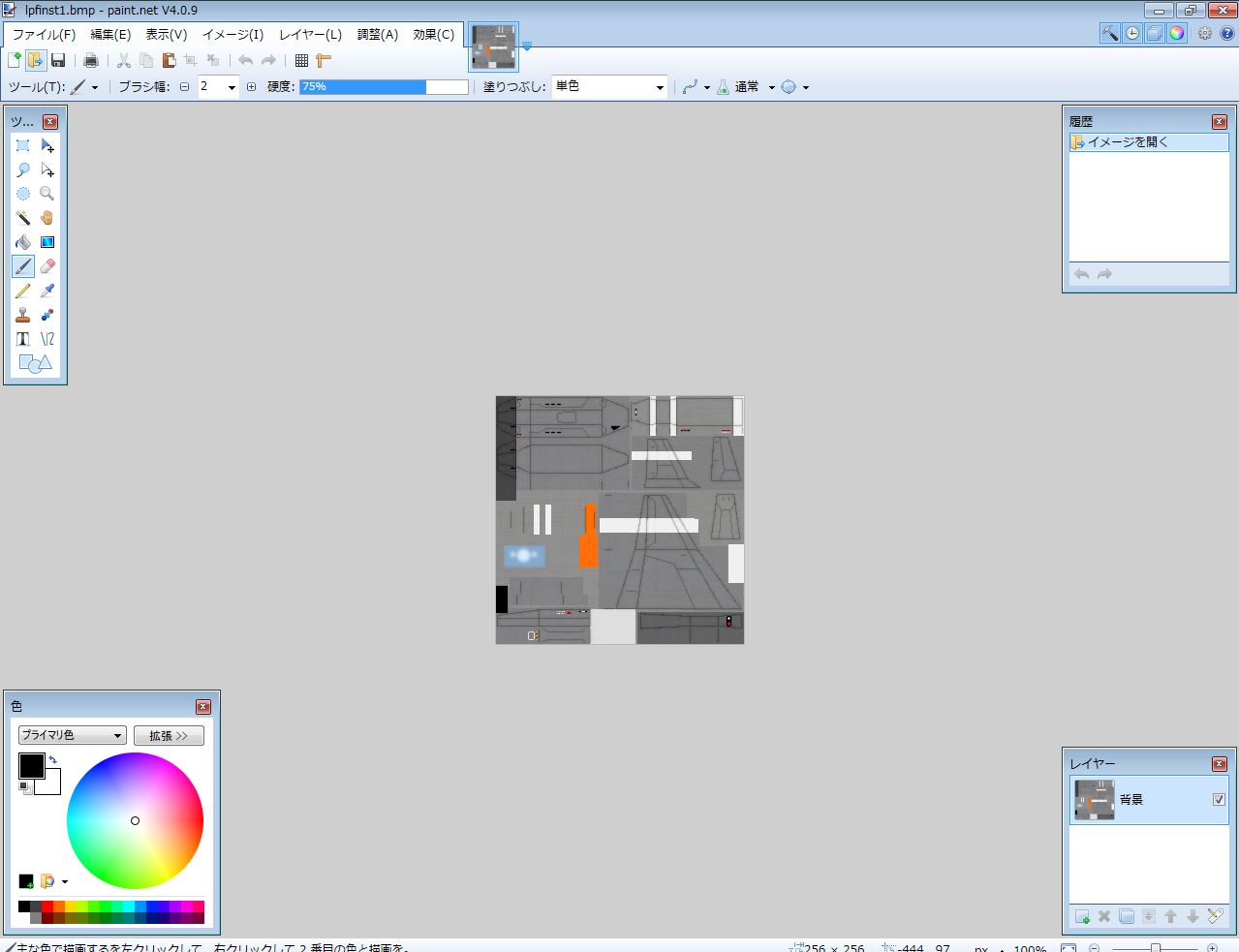This screenshot has width=1239, height=952.
Task: Select the Gradient tool
Action: point(47,242)
